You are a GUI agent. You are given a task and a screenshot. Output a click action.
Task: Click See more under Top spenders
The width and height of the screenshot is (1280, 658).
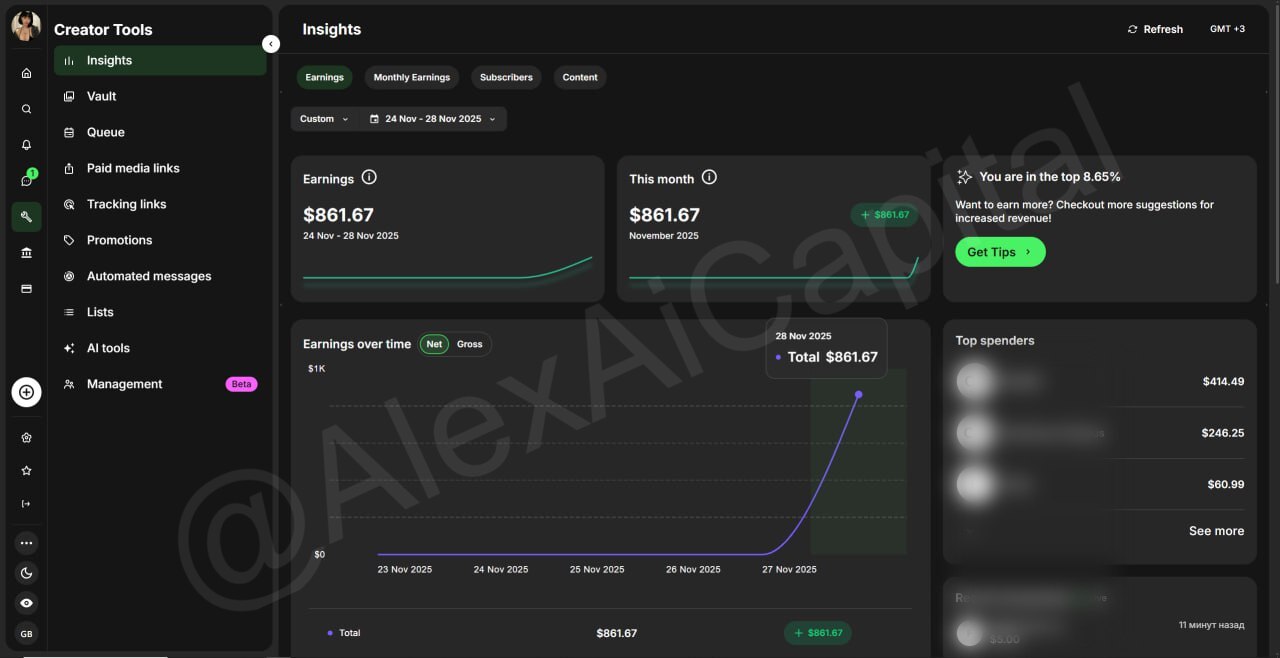(x=1216, y=531)
